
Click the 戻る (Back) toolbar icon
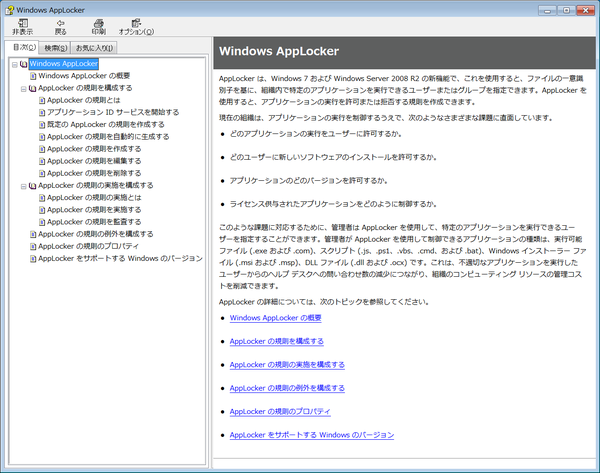tap(60, 27)
